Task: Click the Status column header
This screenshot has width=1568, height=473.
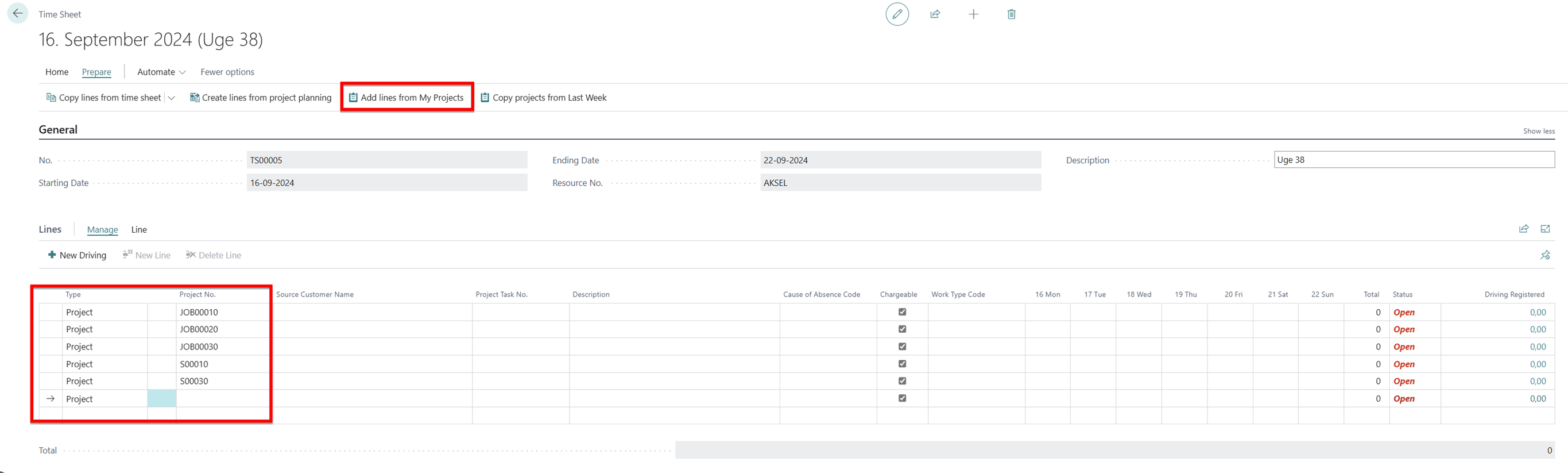Action: [x=1402, y=294]
